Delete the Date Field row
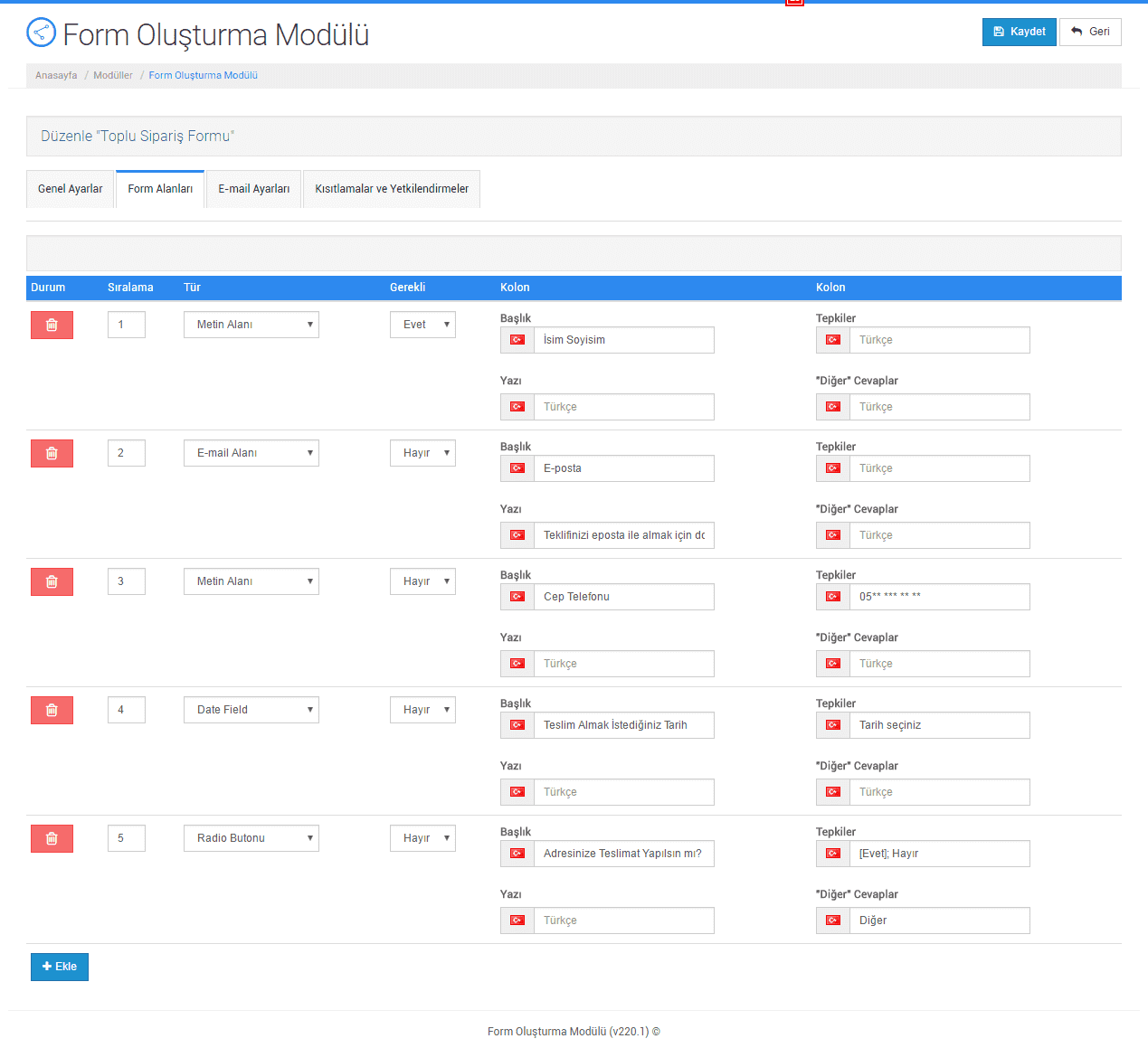 pos(52,710)
